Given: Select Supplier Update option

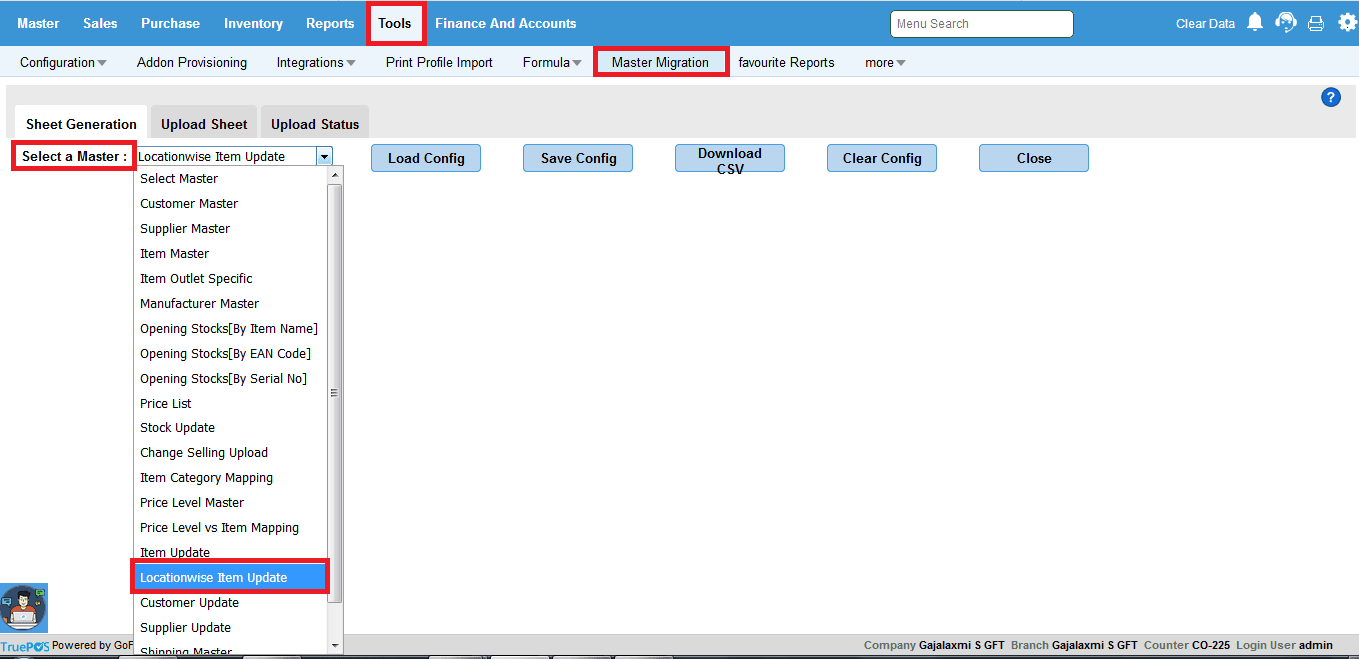Looking at the screenshot, I should point(231,627).
